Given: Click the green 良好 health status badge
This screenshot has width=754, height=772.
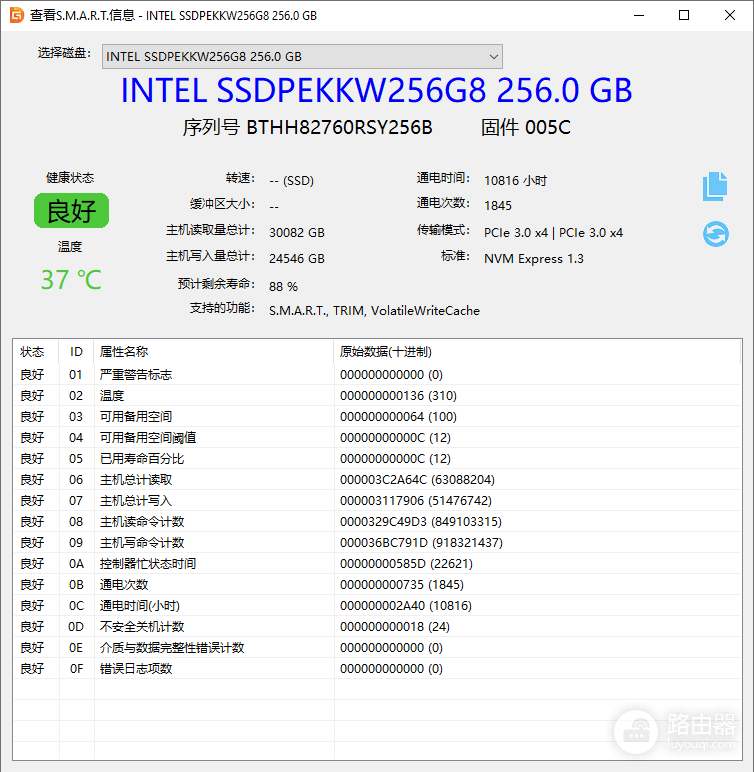Looking at the screenshot, I should click(71, 211).
